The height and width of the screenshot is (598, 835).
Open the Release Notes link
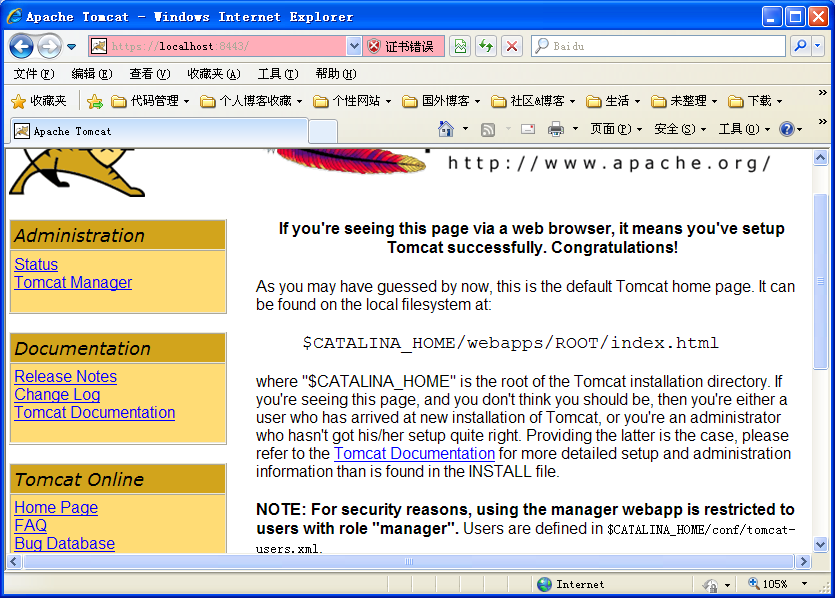[x=66, y=376]
